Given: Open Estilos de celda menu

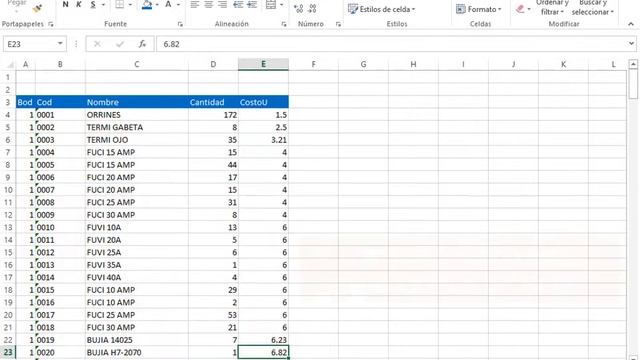Looking at the screenshot, I should click(382, 9).
